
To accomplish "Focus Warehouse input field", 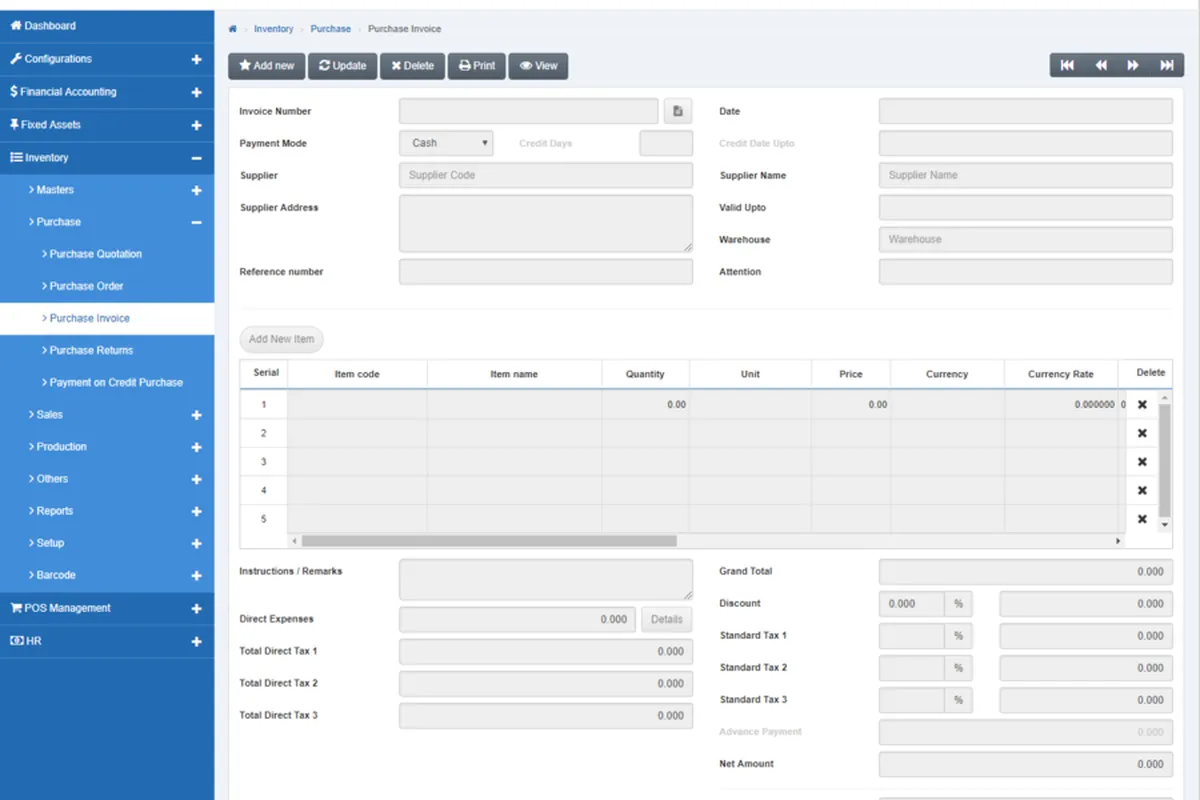I will pyautogui.click(x=1026, y=239).
